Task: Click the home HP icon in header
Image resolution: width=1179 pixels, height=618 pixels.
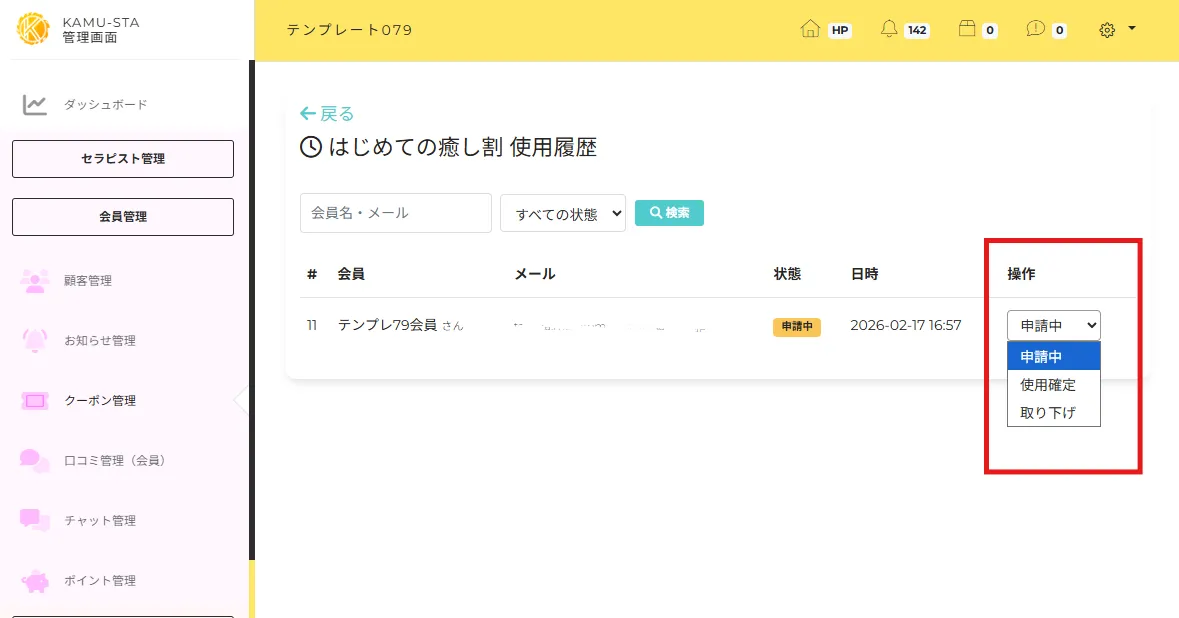Action: (x=810, y=30)
